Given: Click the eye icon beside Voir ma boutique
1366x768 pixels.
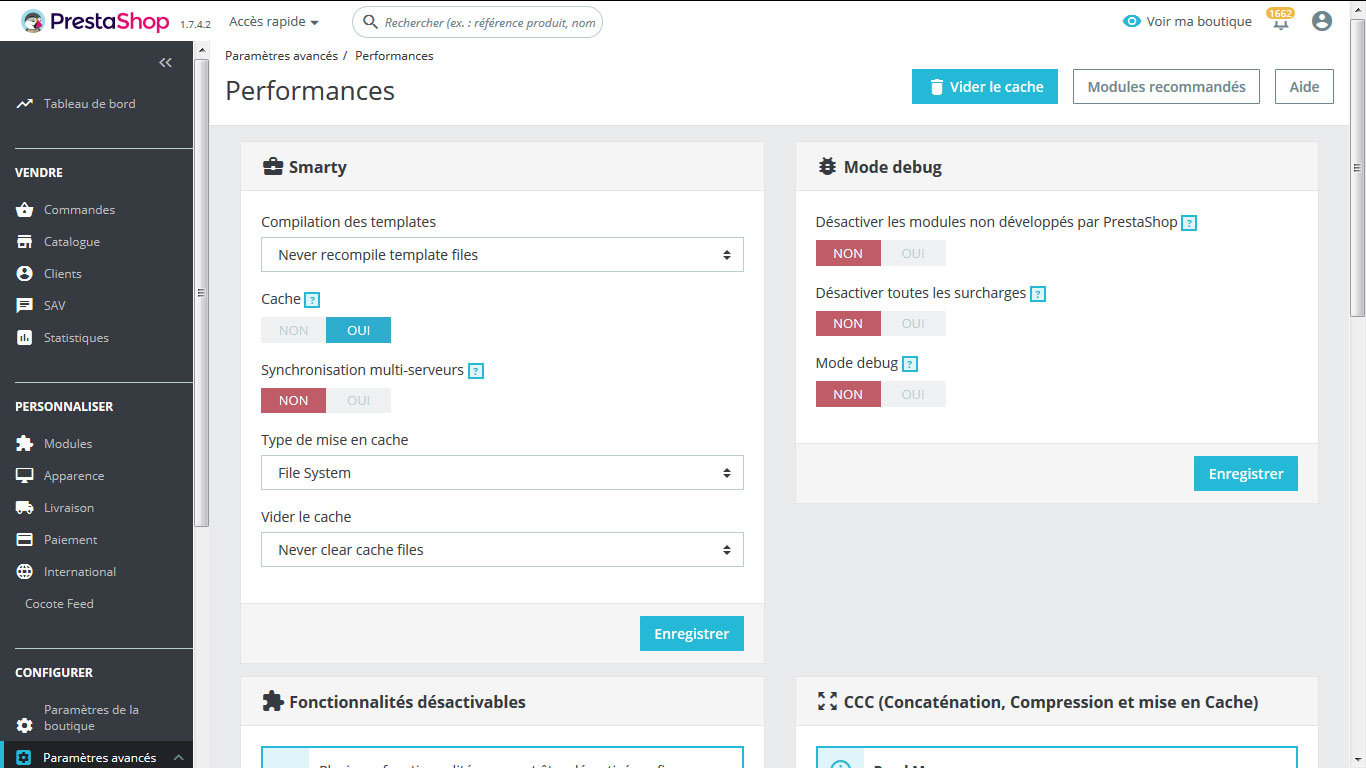Looking at the screenshot, I should tap(1132, 21).
